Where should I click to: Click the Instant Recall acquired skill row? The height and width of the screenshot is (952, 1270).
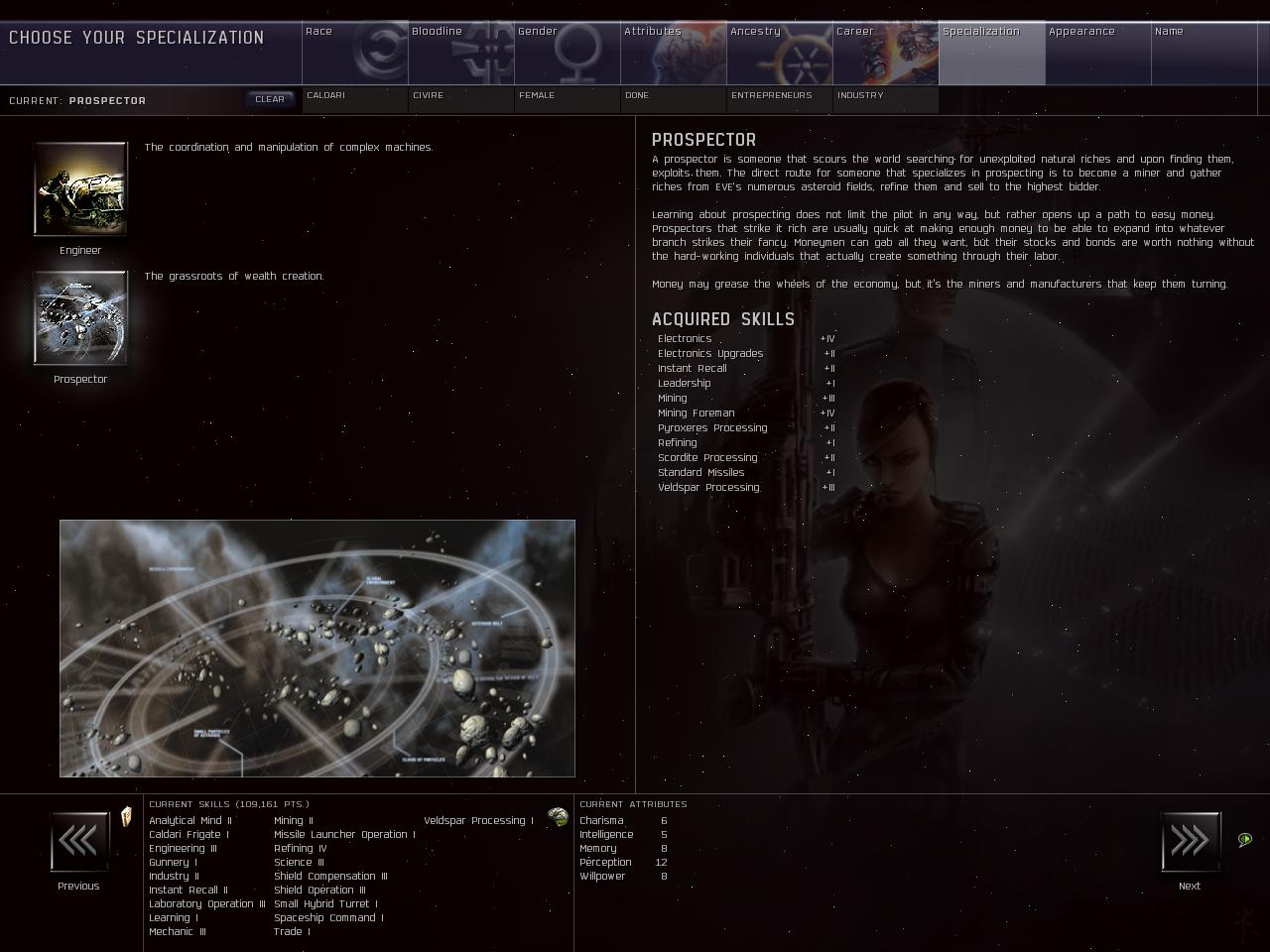[746, 369]
